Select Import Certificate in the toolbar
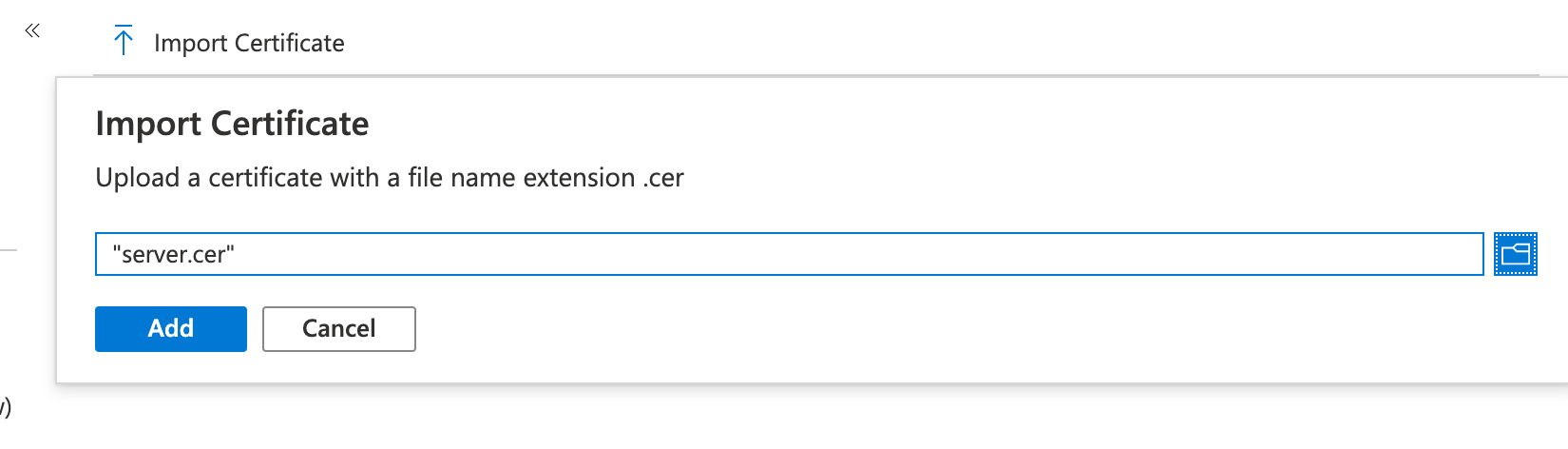1568x449 pixels. point(248,43)
